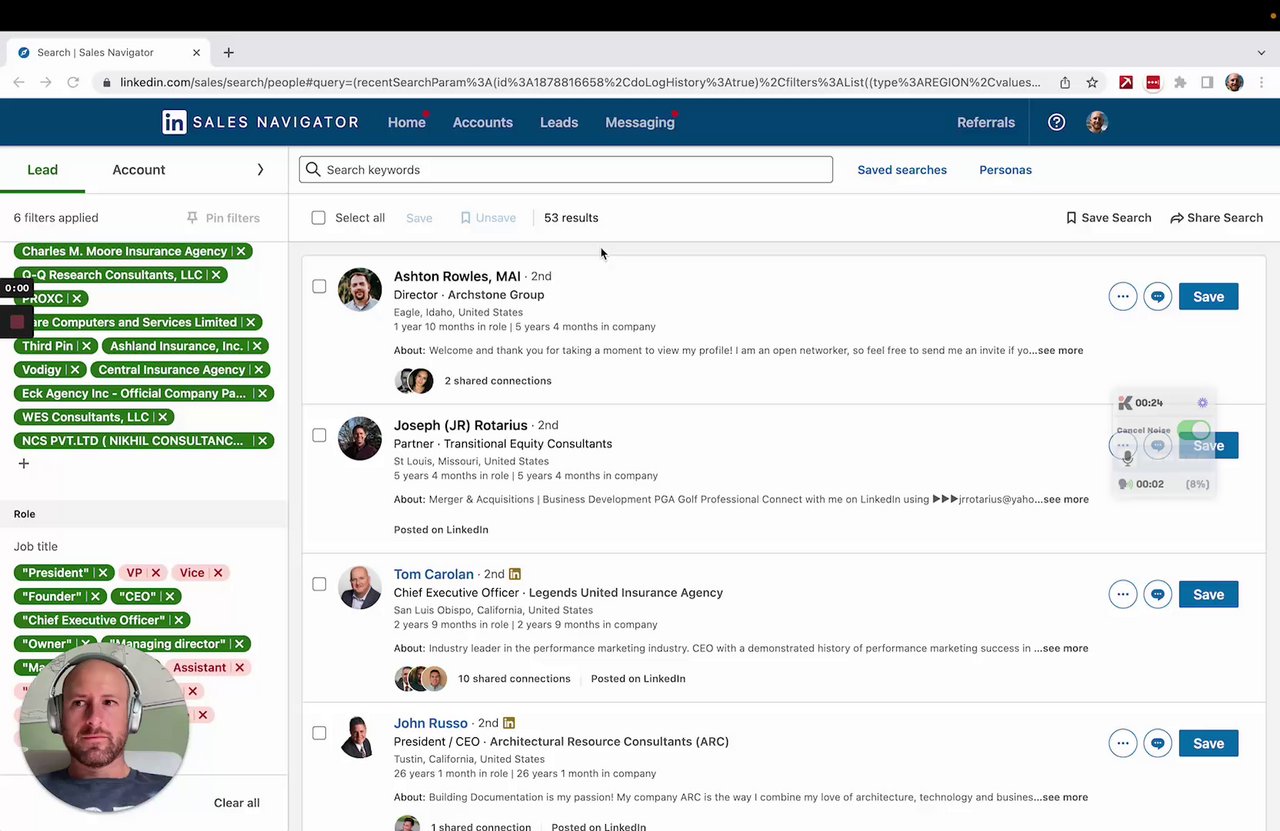Image resolution: width=1280 pixels, height=831 pixels.
Task: Collapse the filters panel with chevron
Action: [x=260, y=170]
